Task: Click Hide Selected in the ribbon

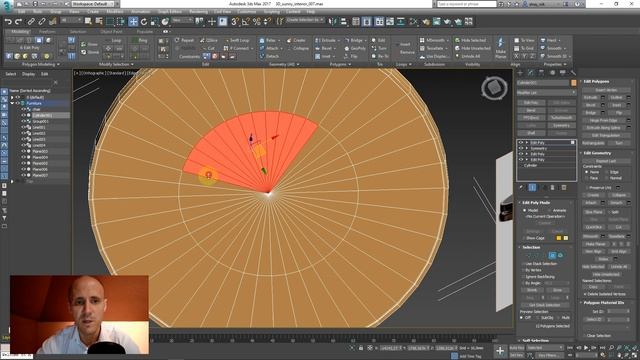Action: [470, 40]
